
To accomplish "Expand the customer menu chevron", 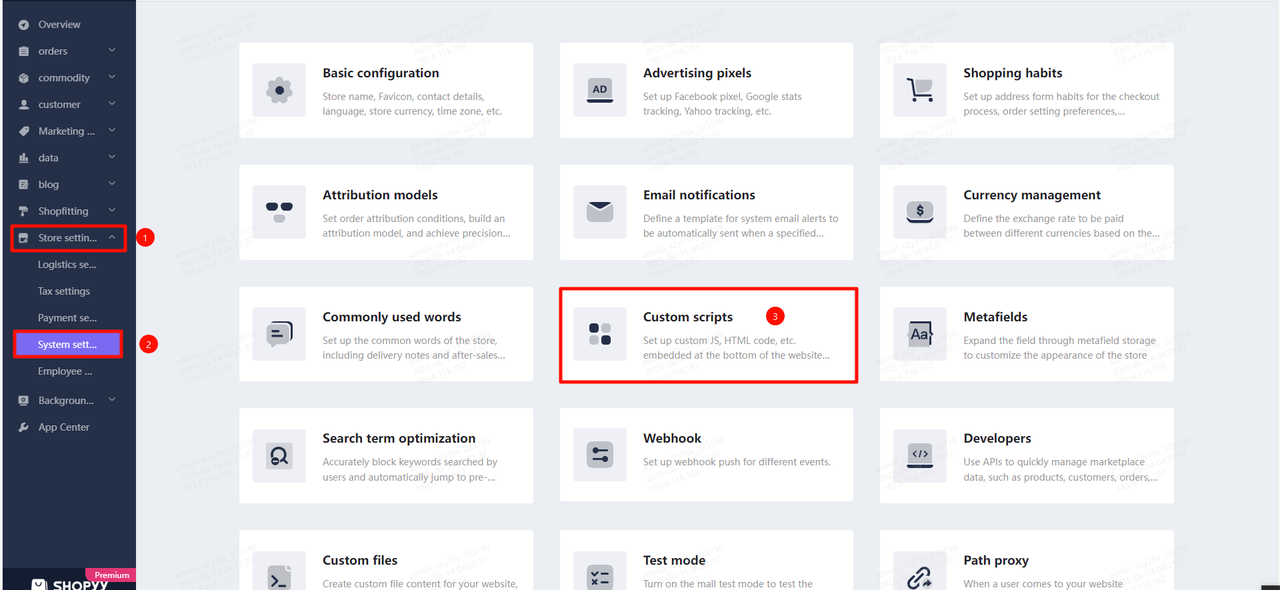I will [112, 104].
